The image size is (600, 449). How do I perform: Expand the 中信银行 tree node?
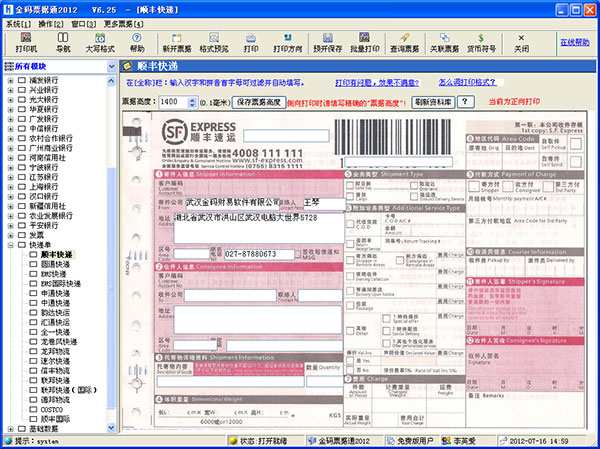11,129
